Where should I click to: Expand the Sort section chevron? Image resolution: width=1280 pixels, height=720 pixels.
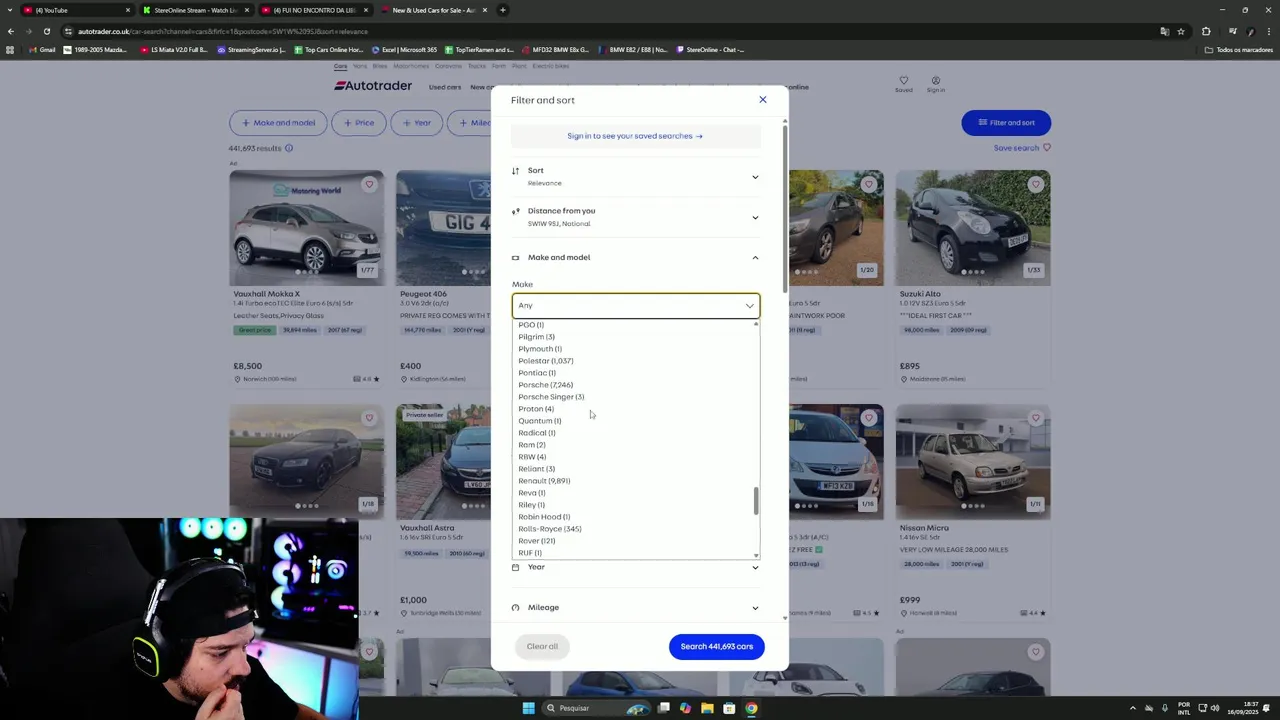point(755,177)
